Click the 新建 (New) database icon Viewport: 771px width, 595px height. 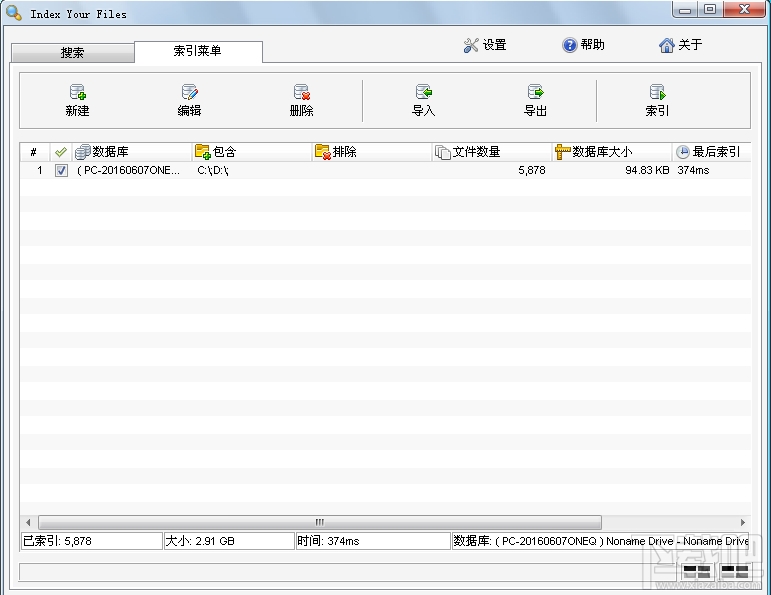click(77, 92)
